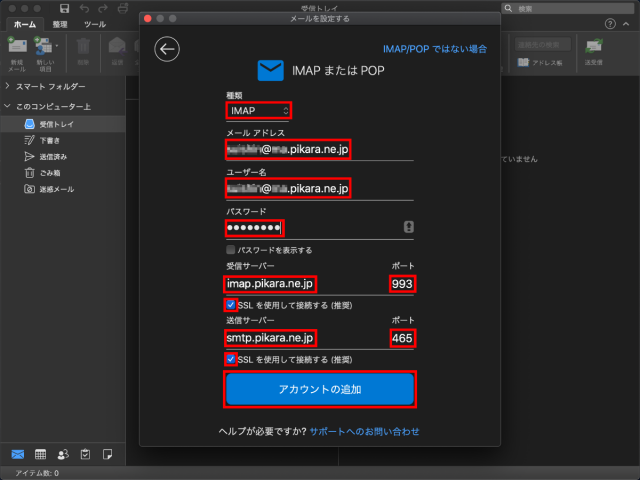
Task: Switch to Calendar view in the bottom bar
Action: pos(41,453)
